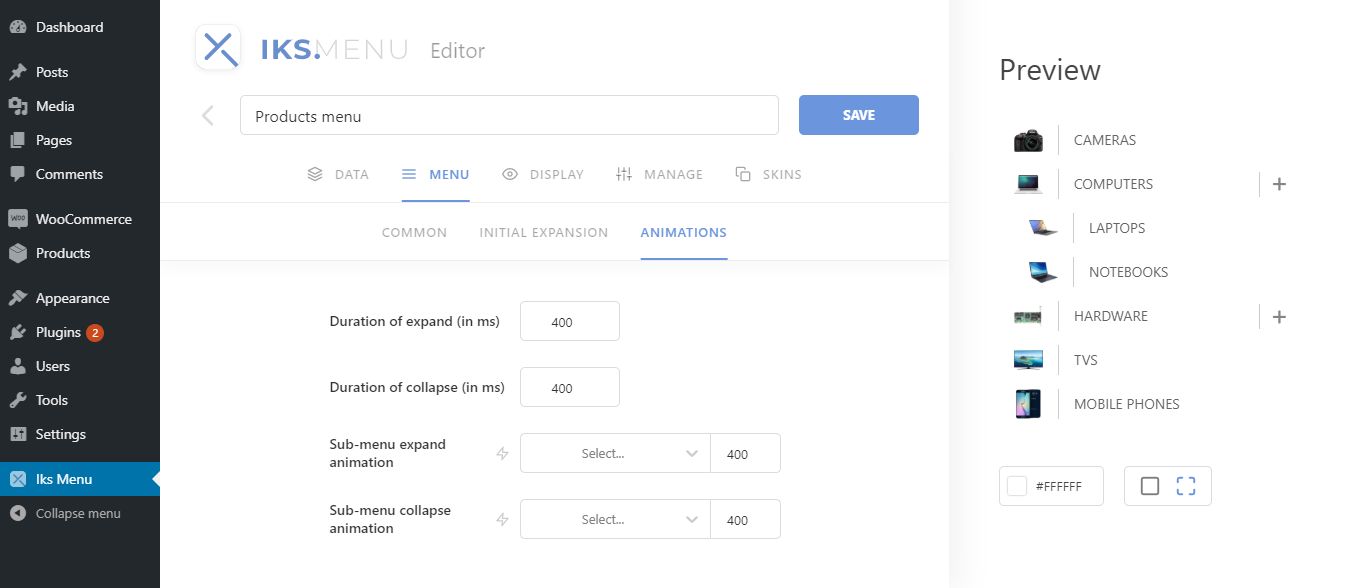Open the Sub-menu expand animation dropdown
1346x588 pixels.
(614, 453)
